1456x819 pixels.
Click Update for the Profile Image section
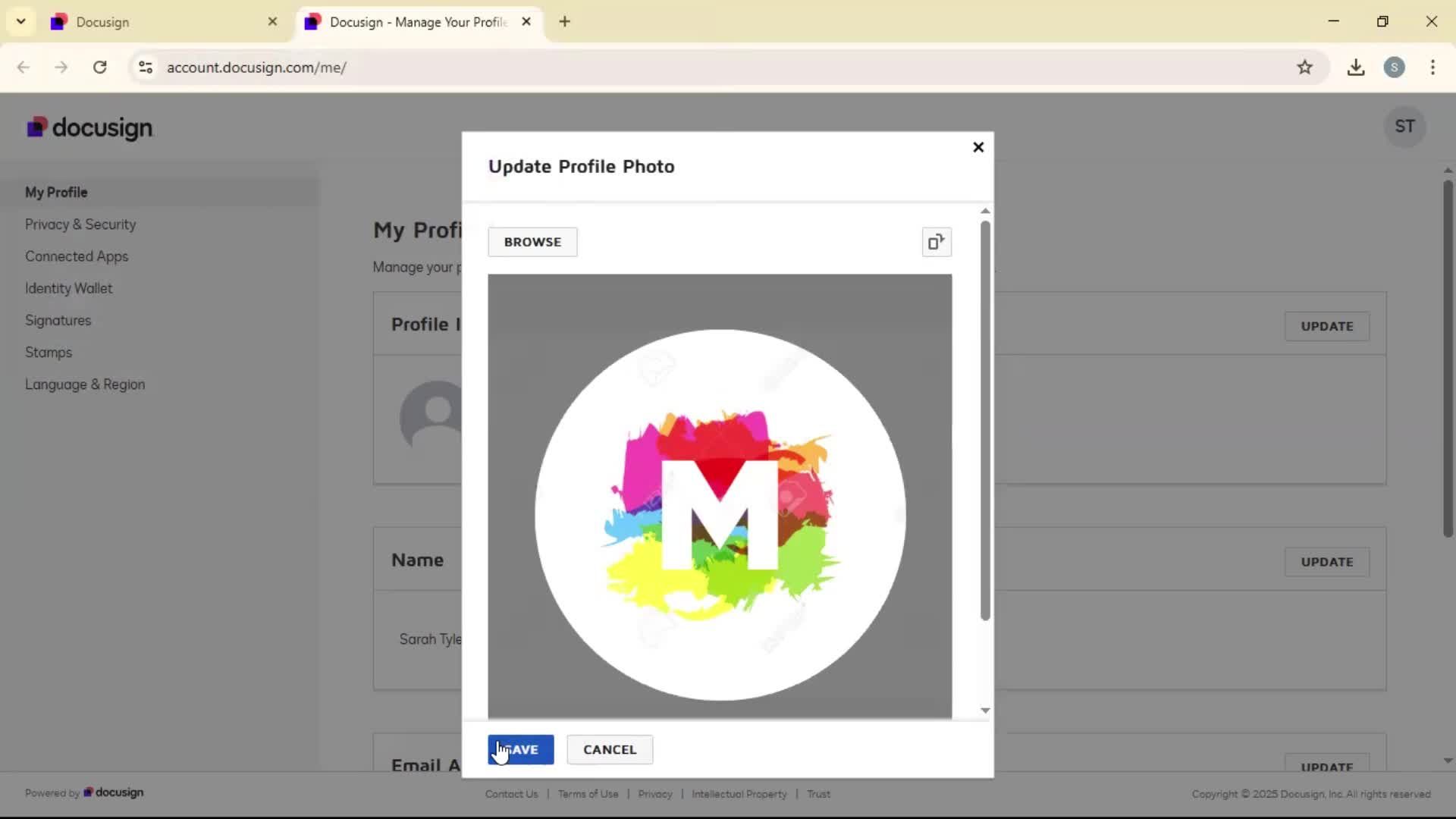pos(1327,326)
